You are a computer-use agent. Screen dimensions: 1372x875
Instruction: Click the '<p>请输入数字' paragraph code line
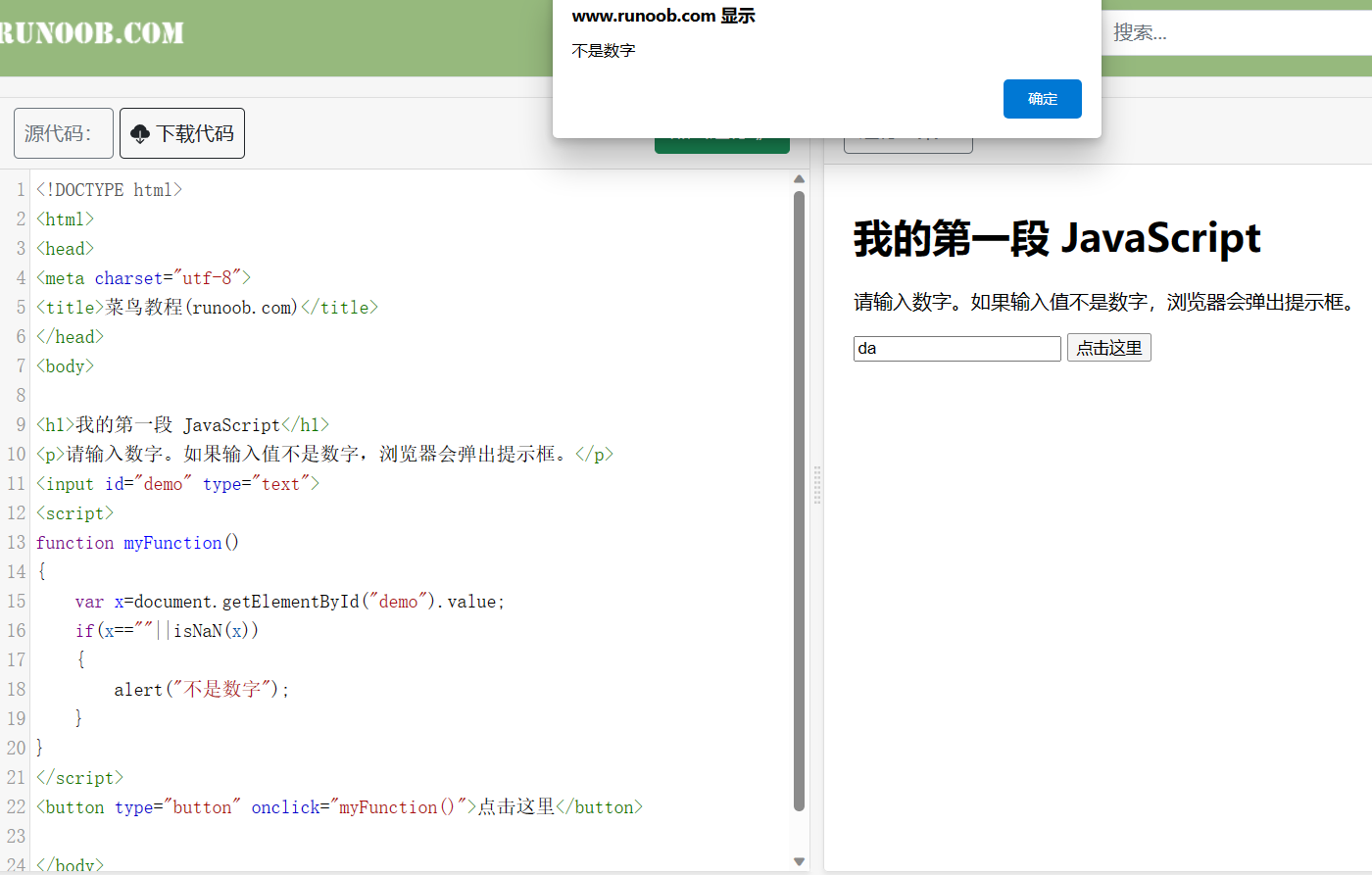[324, 455]
